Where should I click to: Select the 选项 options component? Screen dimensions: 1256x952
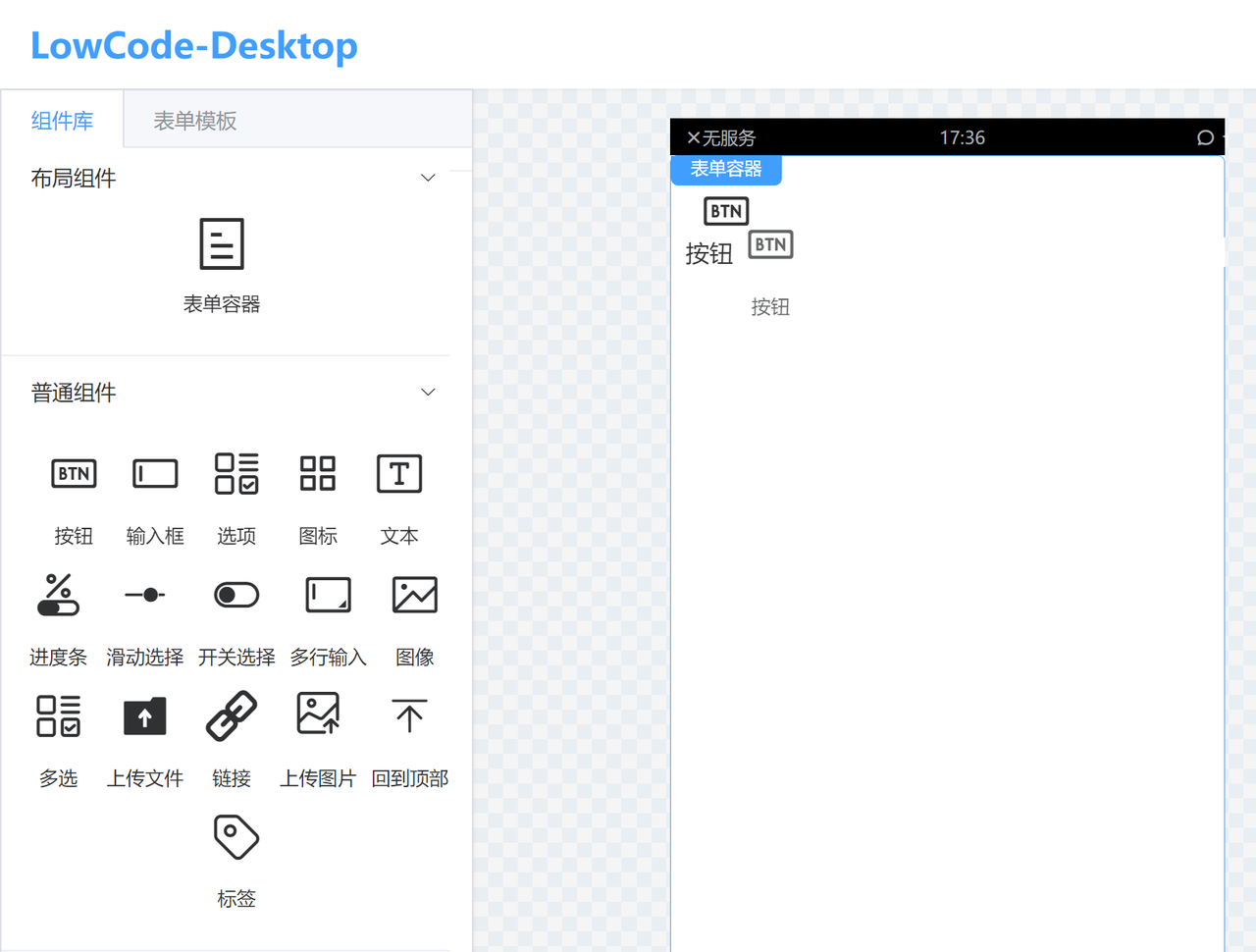click(235, 496)
